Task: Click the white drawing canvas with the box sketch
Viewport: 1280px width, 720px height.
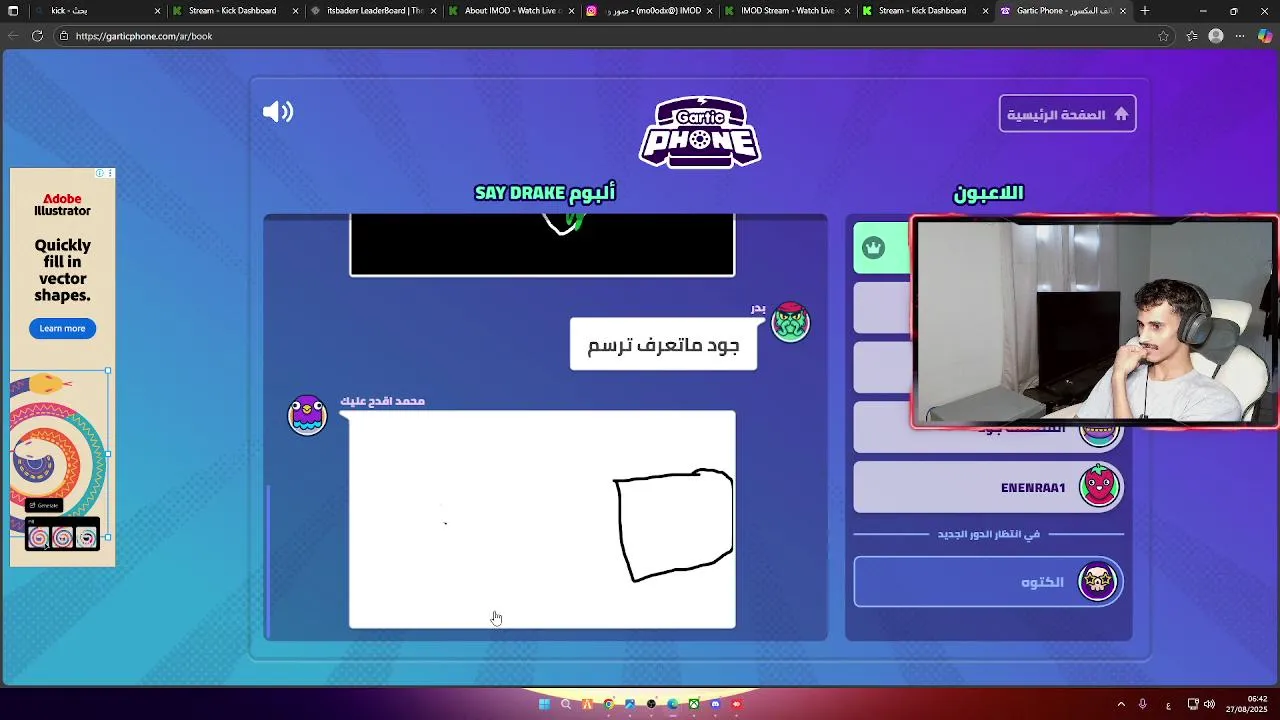Action: click(x=542, y=519)
